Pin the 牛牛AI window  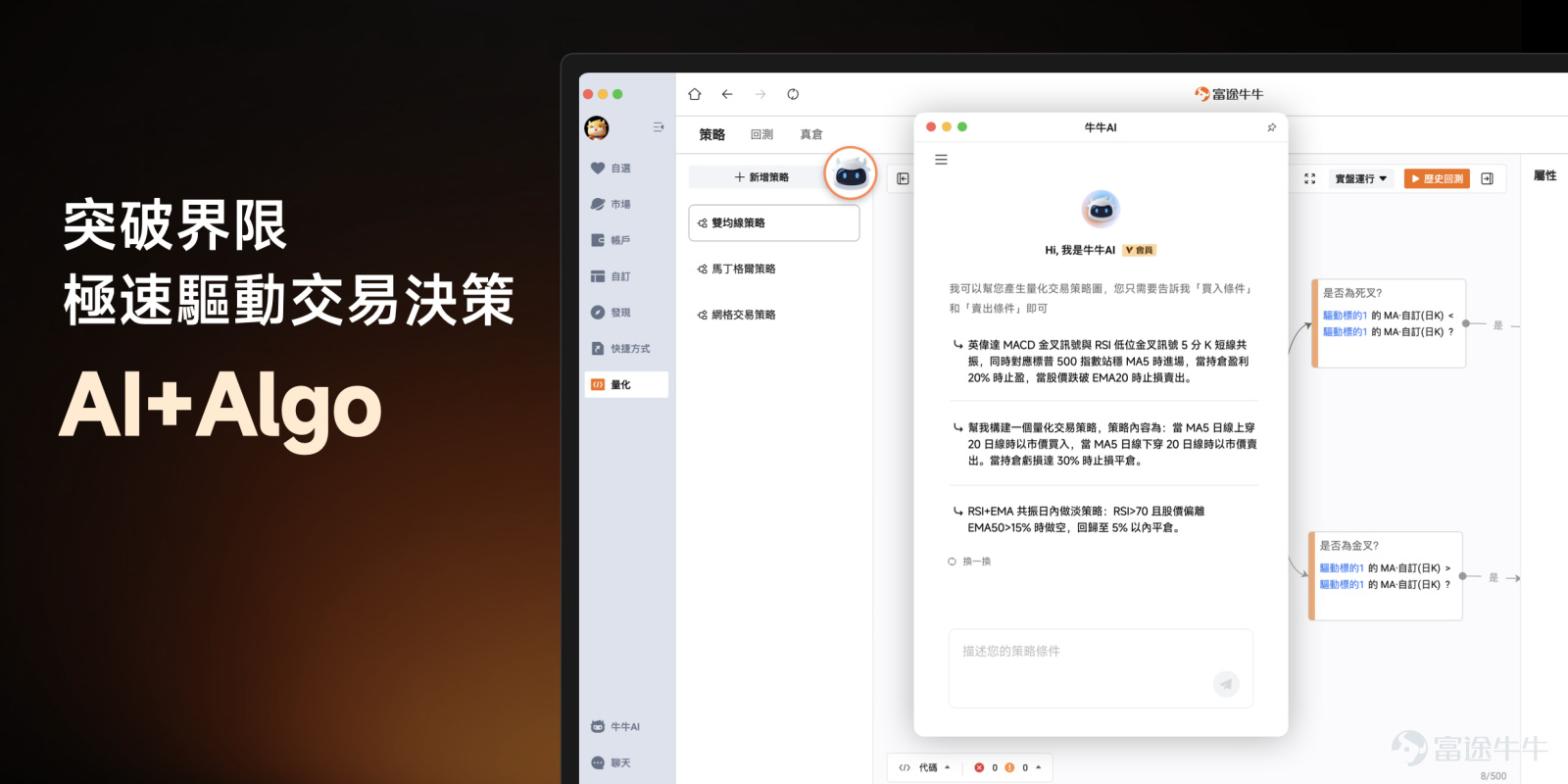click(1272, 127)
